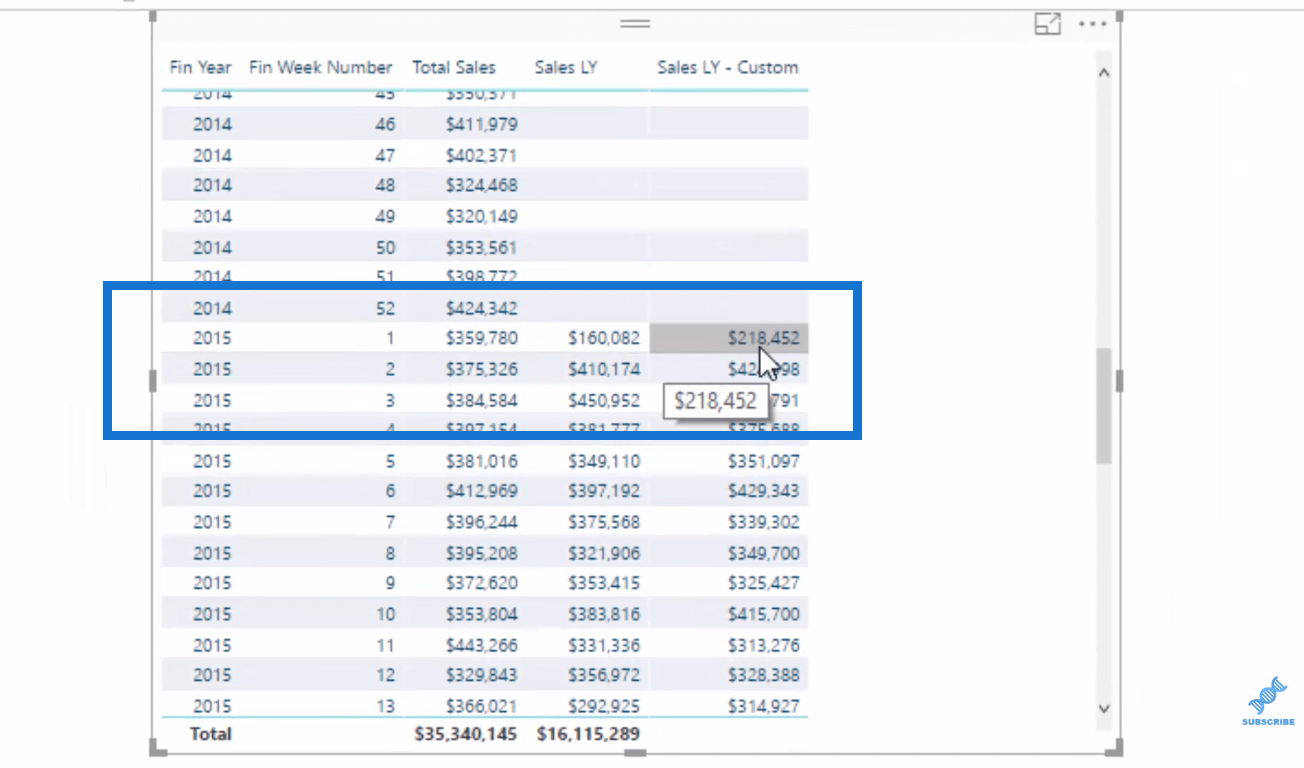Click Total Sales value $443,266
1304x768 pixels.
click(x=482, y=645)
